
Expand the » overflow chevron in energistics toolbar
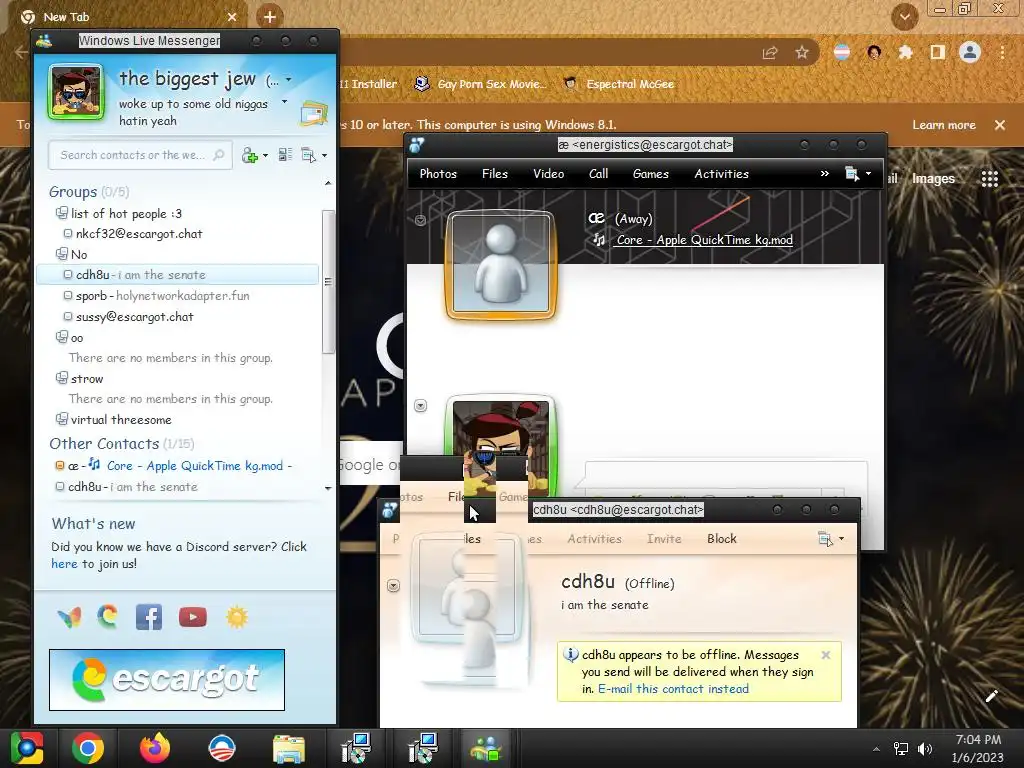tap(825, 174)
